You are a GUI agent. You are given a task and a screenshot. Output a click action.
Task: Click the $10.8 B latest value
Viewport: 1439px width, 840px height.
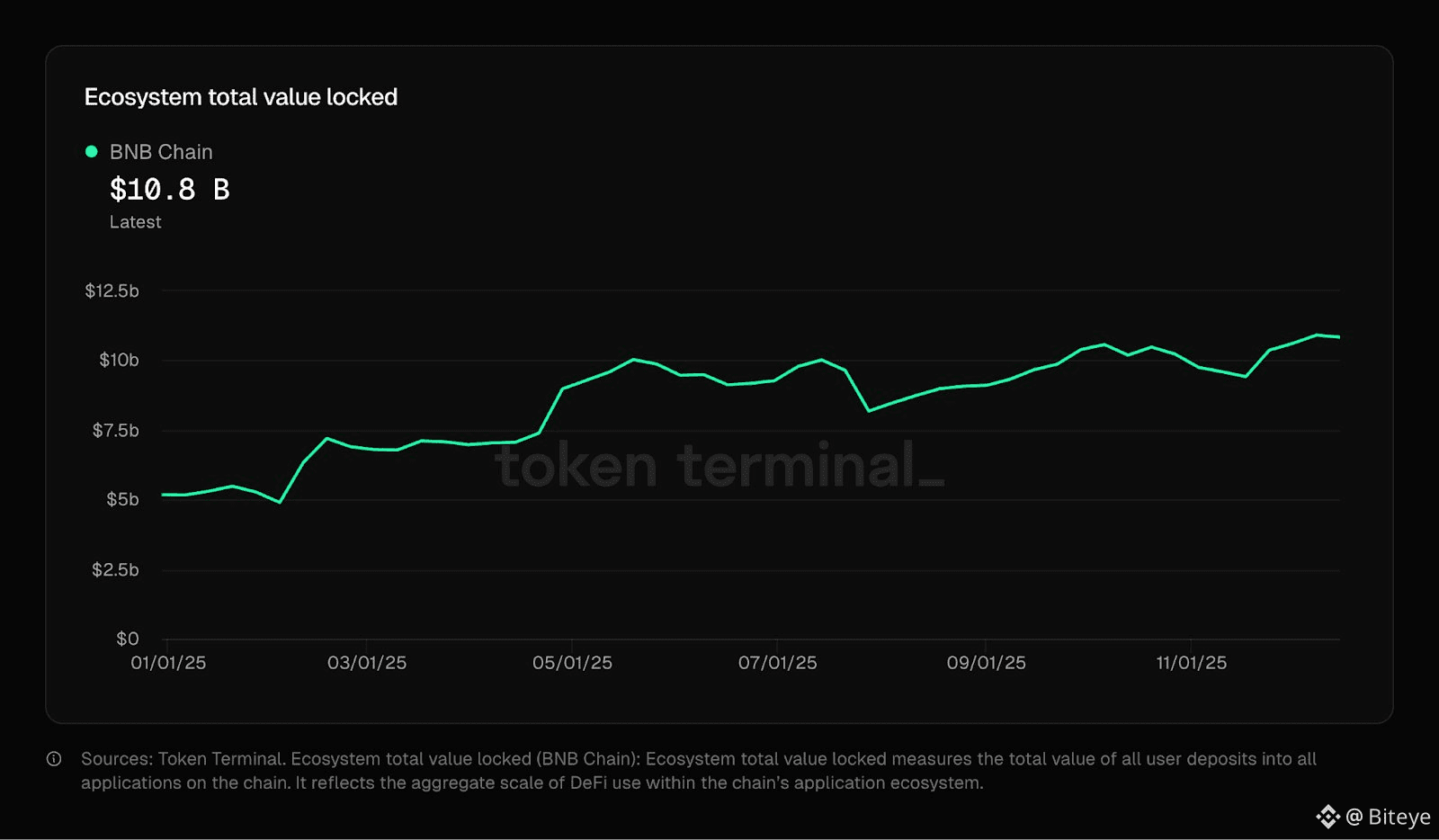[169, 190]
